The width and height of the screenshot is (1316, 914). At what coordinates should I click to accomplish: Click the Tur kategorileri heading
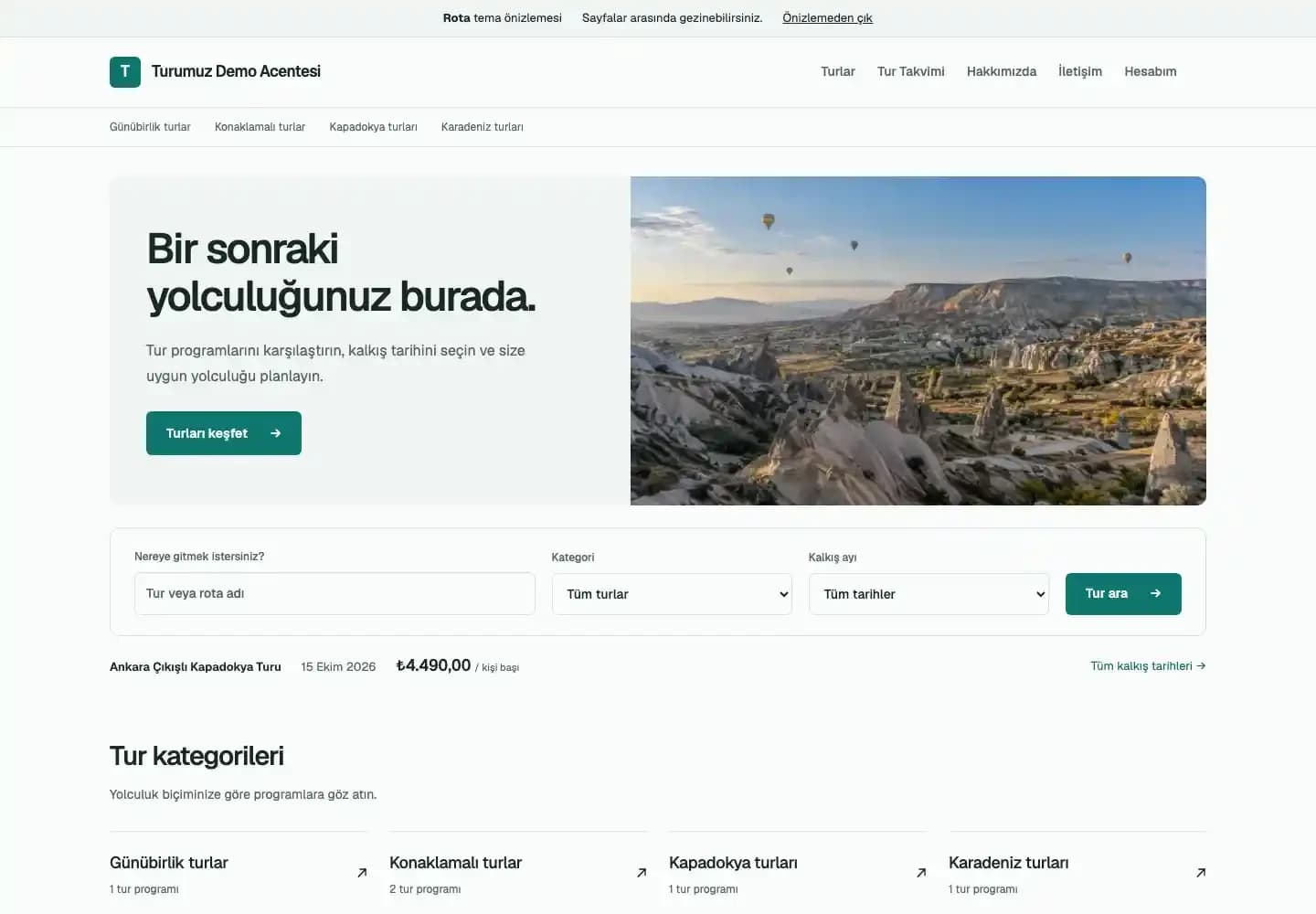pos(196,756)
